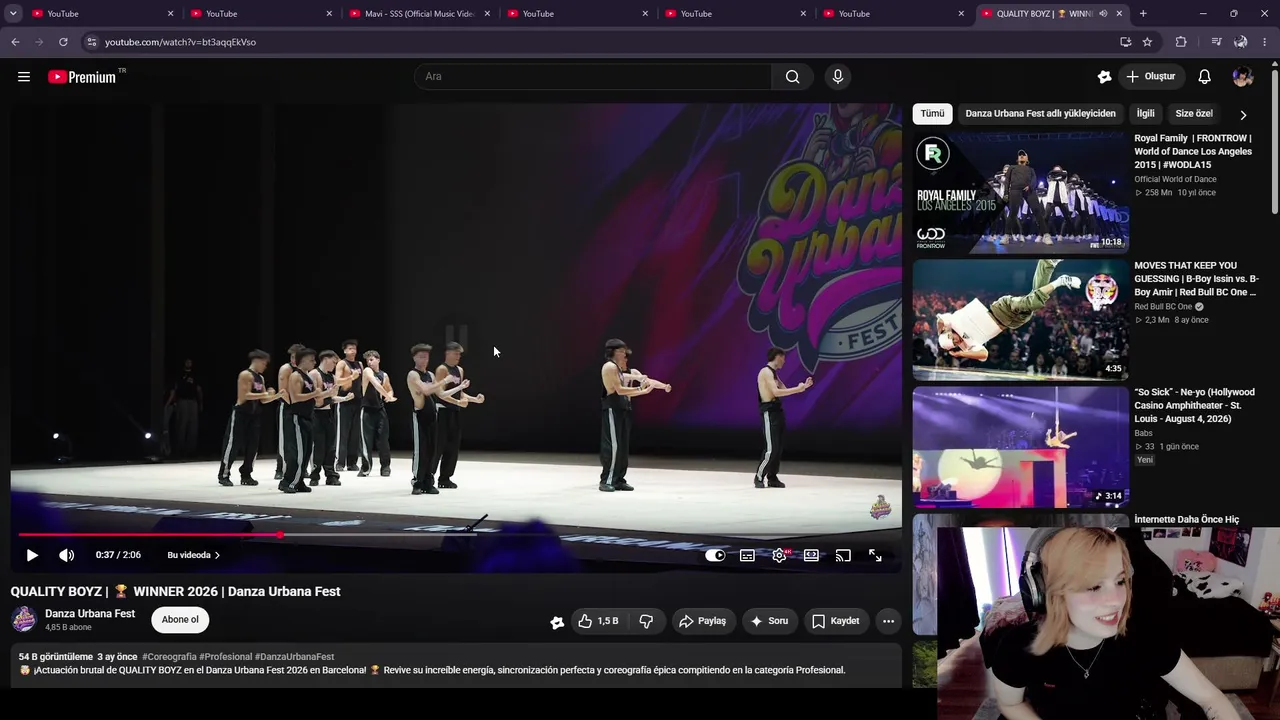This screenshot has height=720, width=1280.
Task: Click the sparkle icon beside Oluştur
Action: coord(1104,77)
